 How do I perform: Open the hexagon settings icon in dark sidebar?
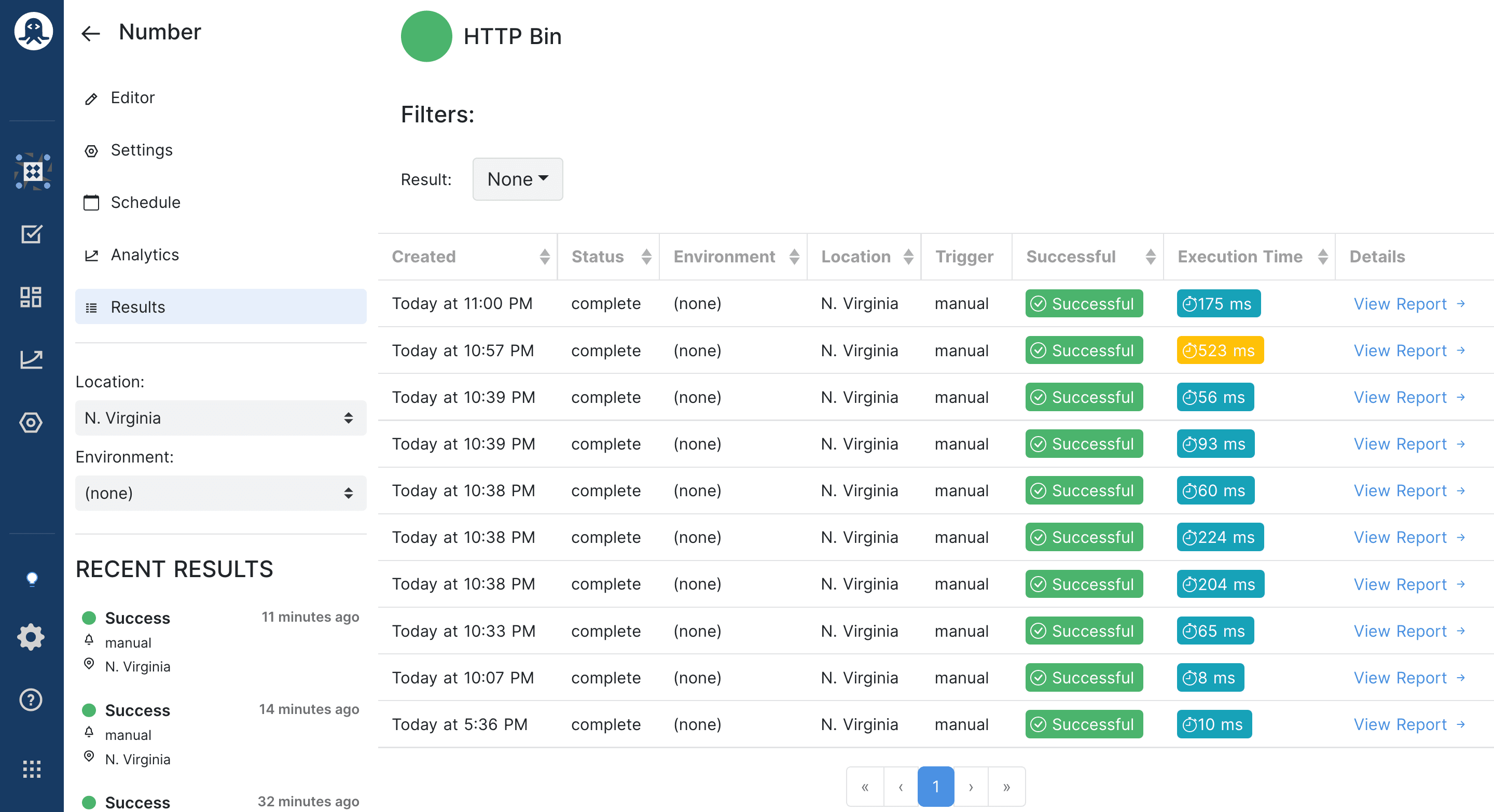(31, 422)
